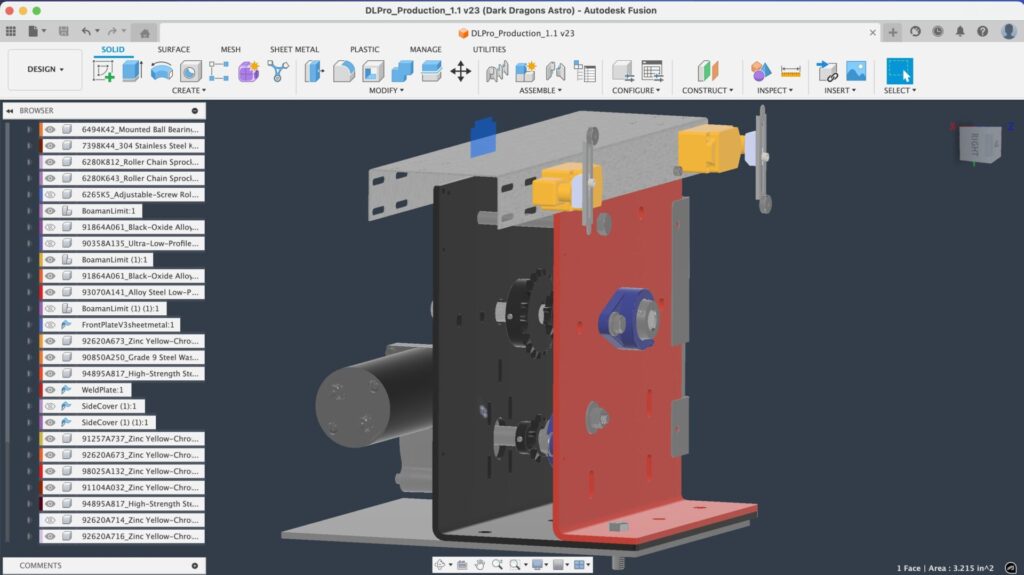The image size is (1024, 575).
Task: Click the Undo arrow
Action: click(x=86, y=31)
